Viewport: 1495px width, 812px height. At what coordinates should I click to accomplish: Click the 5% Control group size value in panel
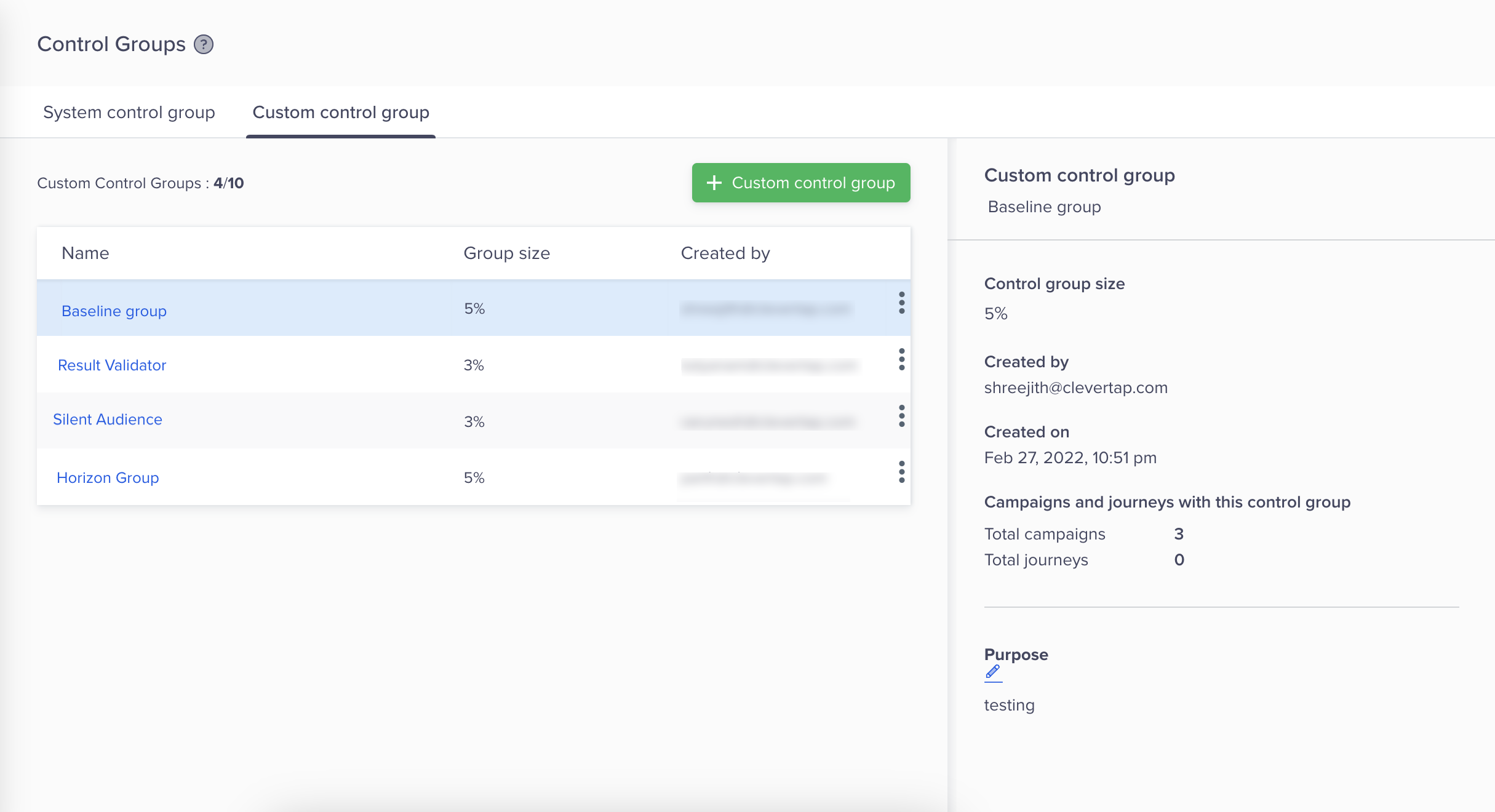coord(996,314)
